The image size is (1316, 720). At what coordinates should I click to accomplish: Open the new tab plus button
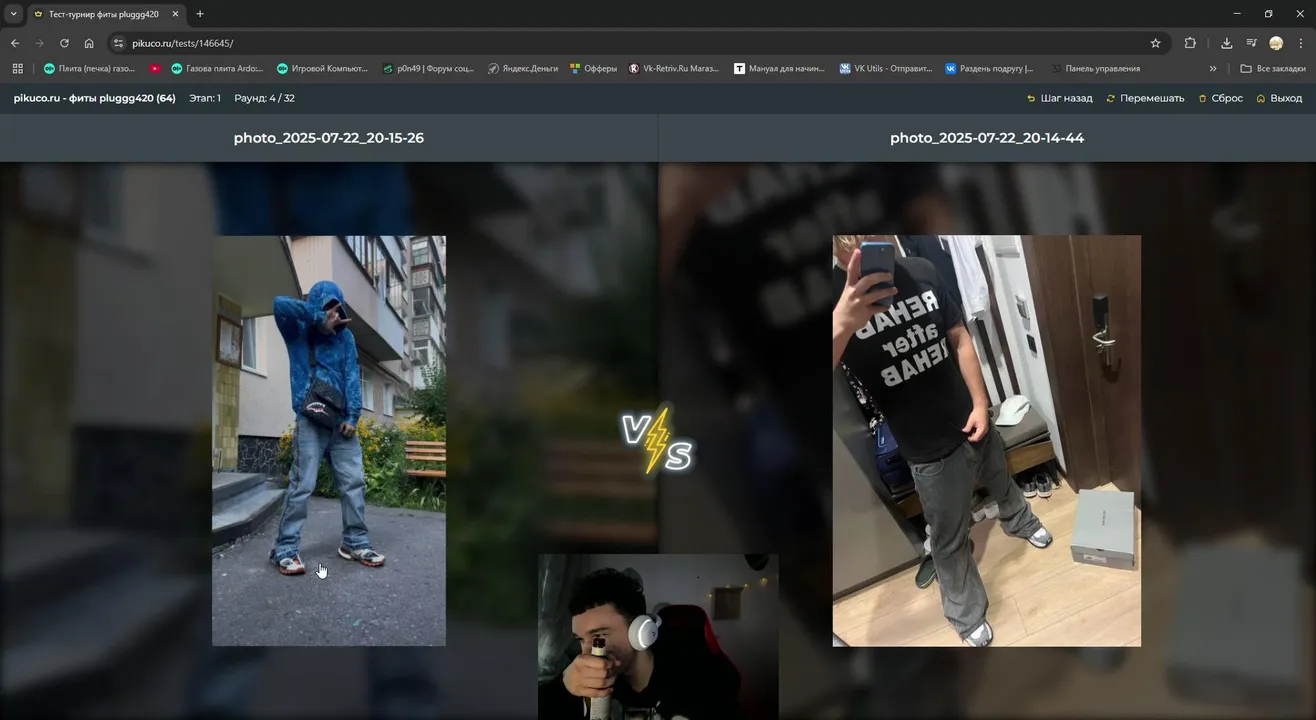point(200,14)
